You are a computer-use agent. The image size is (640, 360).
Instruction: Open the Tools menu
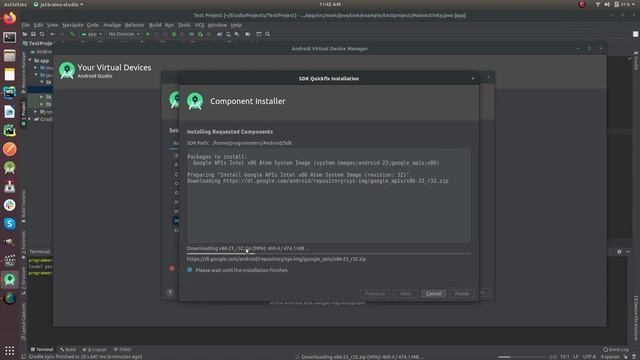coord(184,25)
